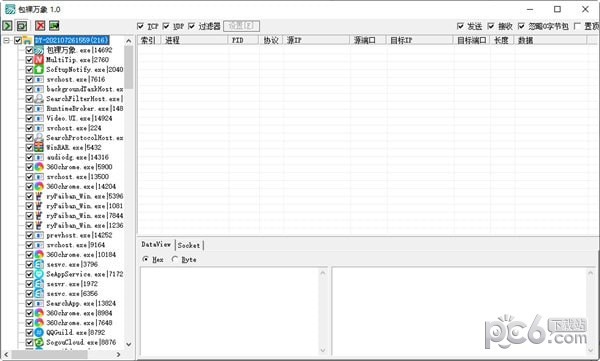600x361 pixels.
Task: Switch to the Socket tab
Action: pos(189,245)
